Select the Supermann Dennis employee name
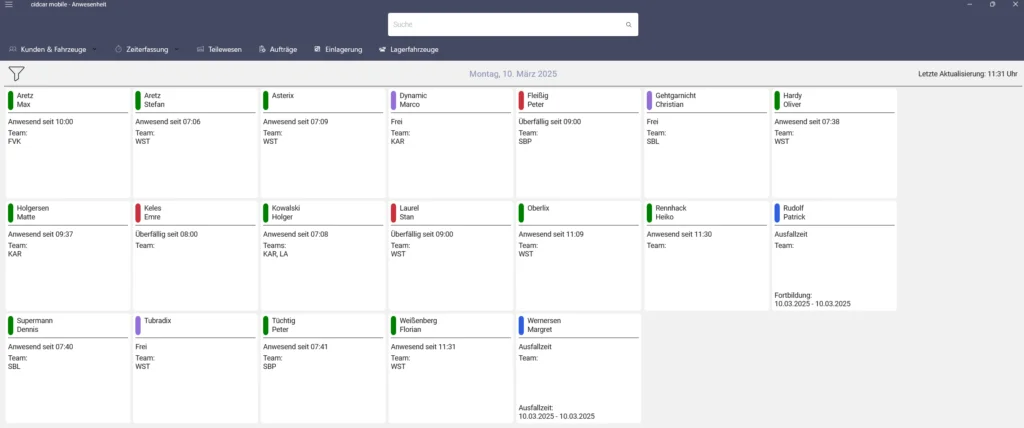The height and width of the screenshot is (428, 1024). click(x=35, y=325)
